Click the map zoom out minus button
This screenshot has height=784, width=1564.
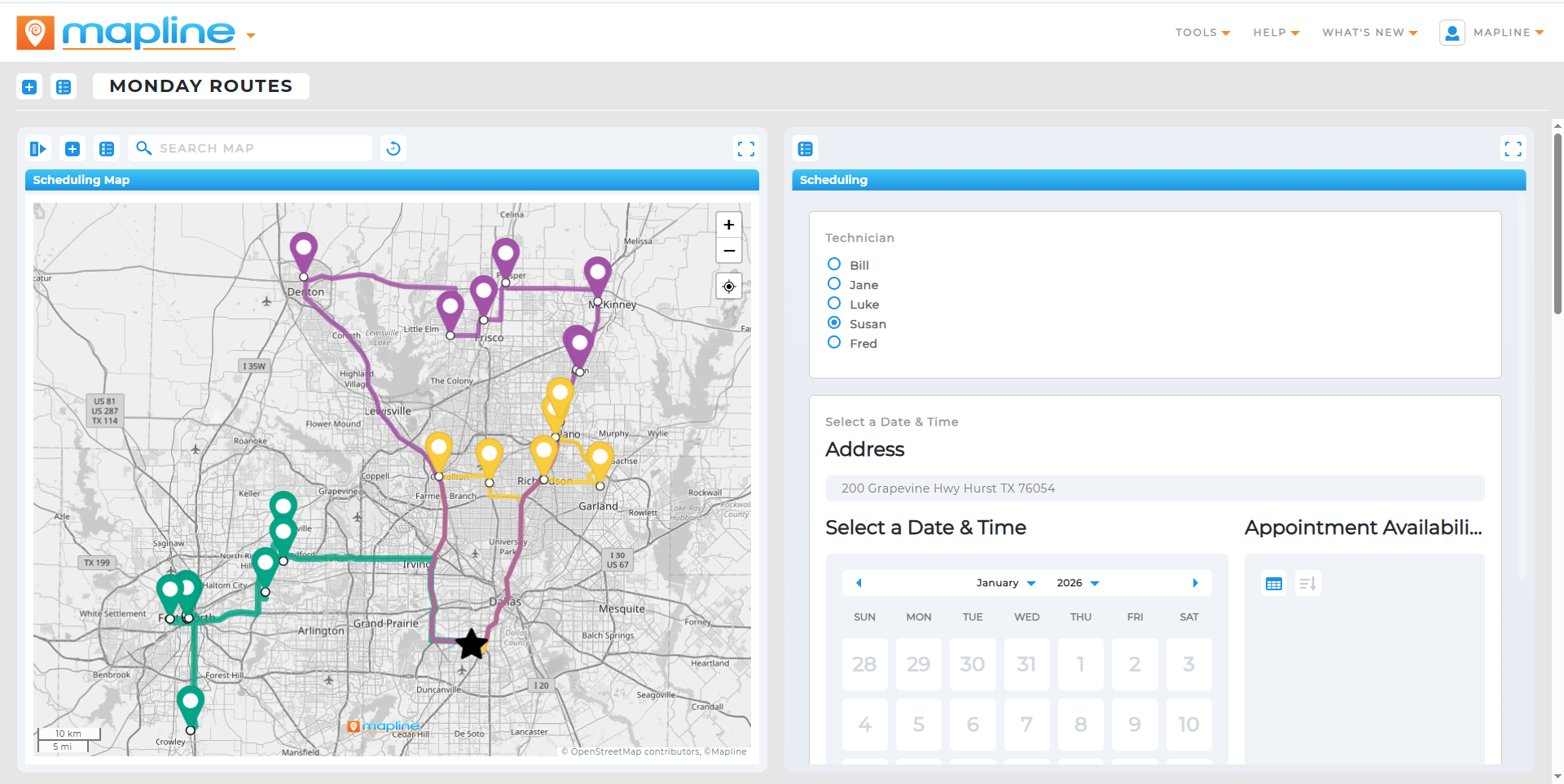coord(728,251)
